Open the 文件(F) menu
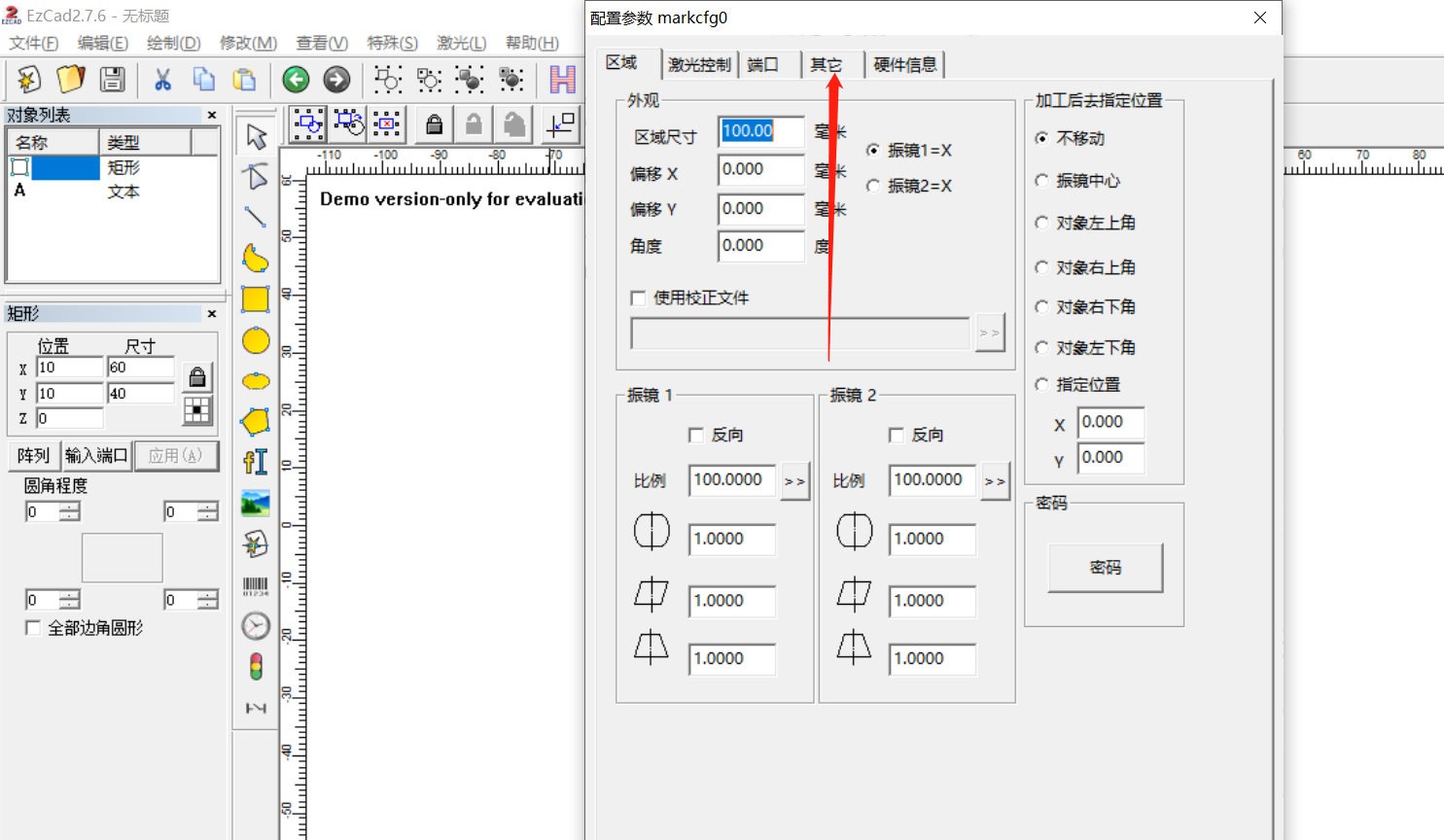 [34, 43]
